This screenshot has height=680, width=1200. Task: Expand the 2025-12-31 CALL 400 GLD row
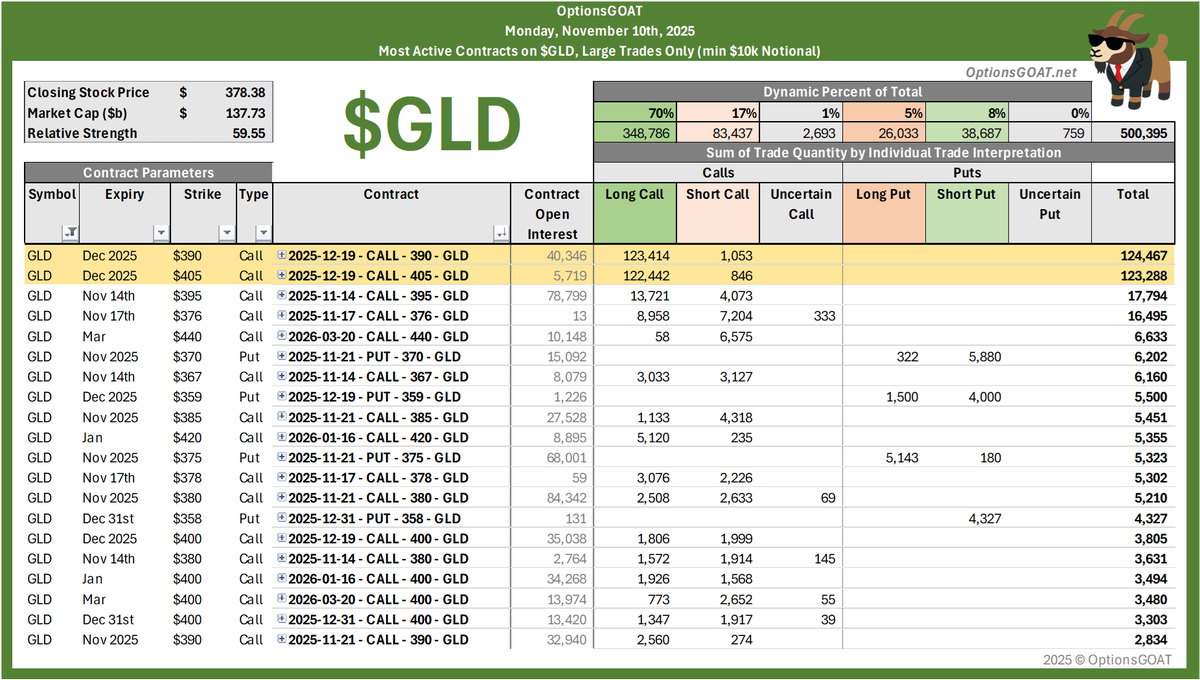(x=282, y=620)
